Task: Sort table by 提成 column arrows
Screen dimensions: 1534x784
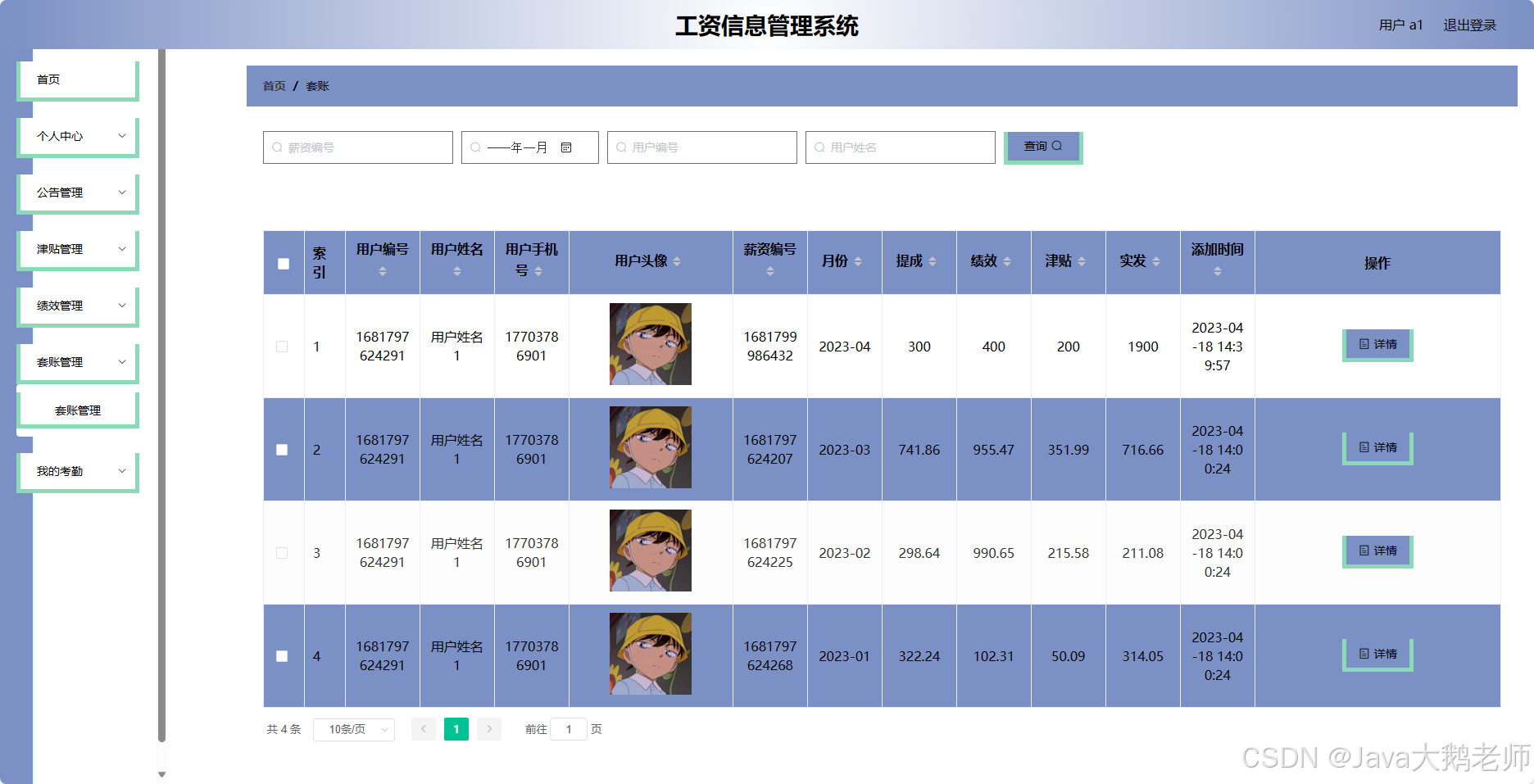Action: tap(933, 261)
